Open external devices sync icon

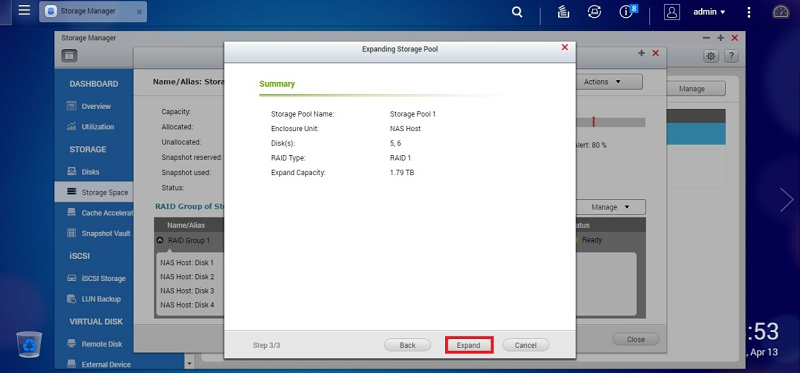click(594, 12)
